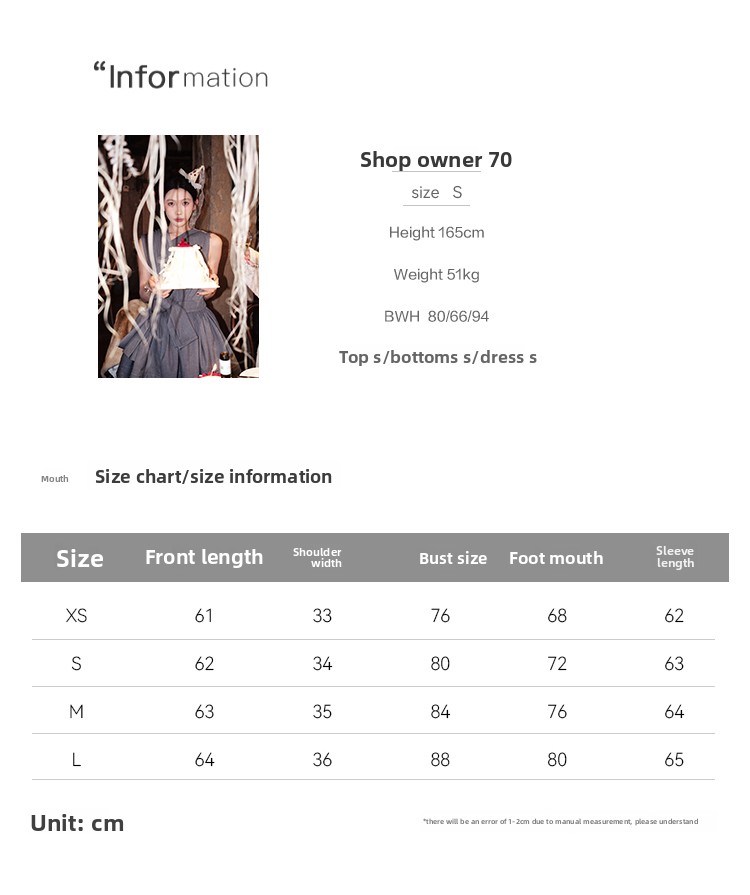The image size is (750, 895).
Task: Click the Information heading
Action: [181, 76]
